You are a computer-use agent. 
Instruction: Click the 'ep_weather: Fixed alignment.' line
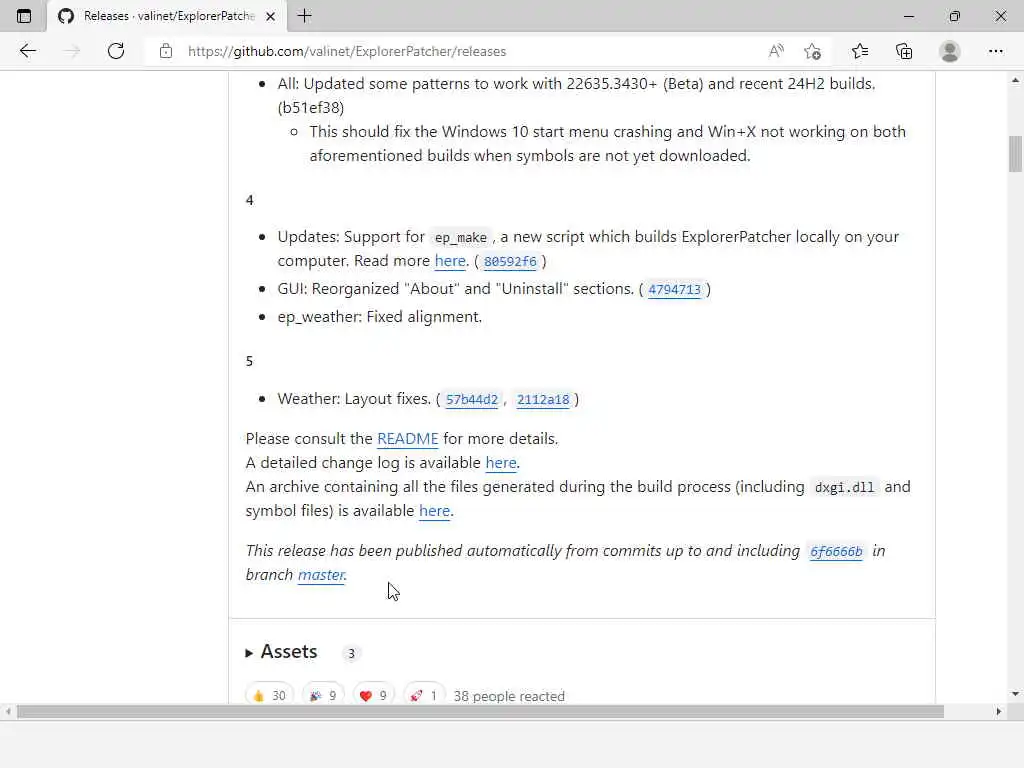(379, 317)
